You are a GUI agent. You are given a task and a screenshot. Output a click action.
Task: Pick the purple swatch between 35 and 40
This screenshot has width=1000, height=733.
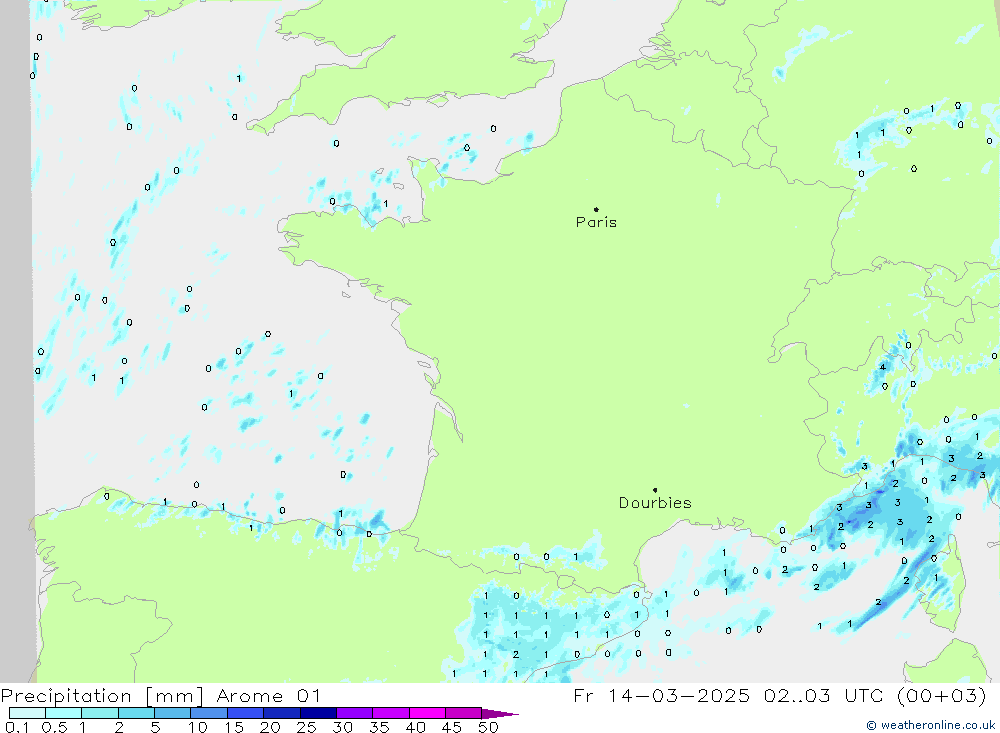coord(391,713)
